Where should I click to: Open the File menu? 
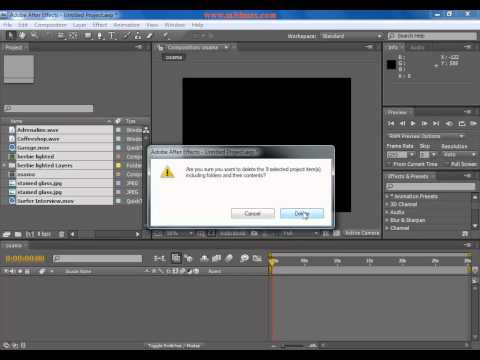click(x=7, y=25)
